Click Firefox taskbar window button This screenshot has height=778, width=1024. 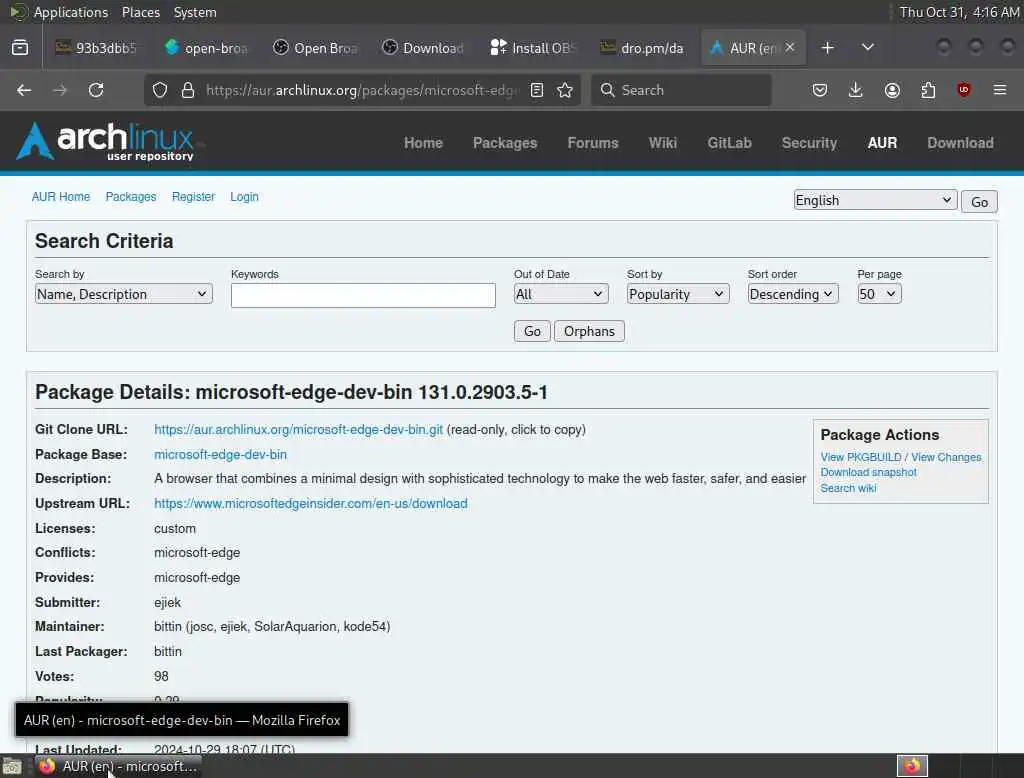click(x=118, y=766)
